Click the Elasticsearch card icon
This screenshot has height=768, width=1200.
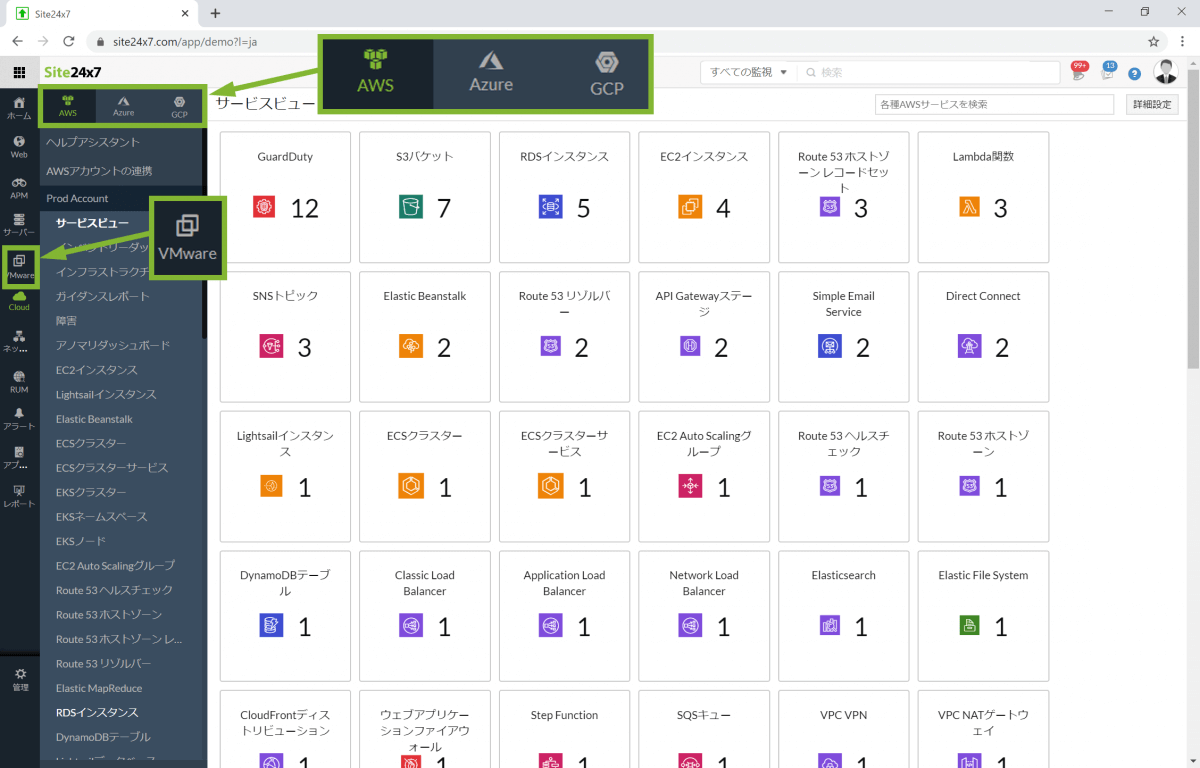(829, 626)
